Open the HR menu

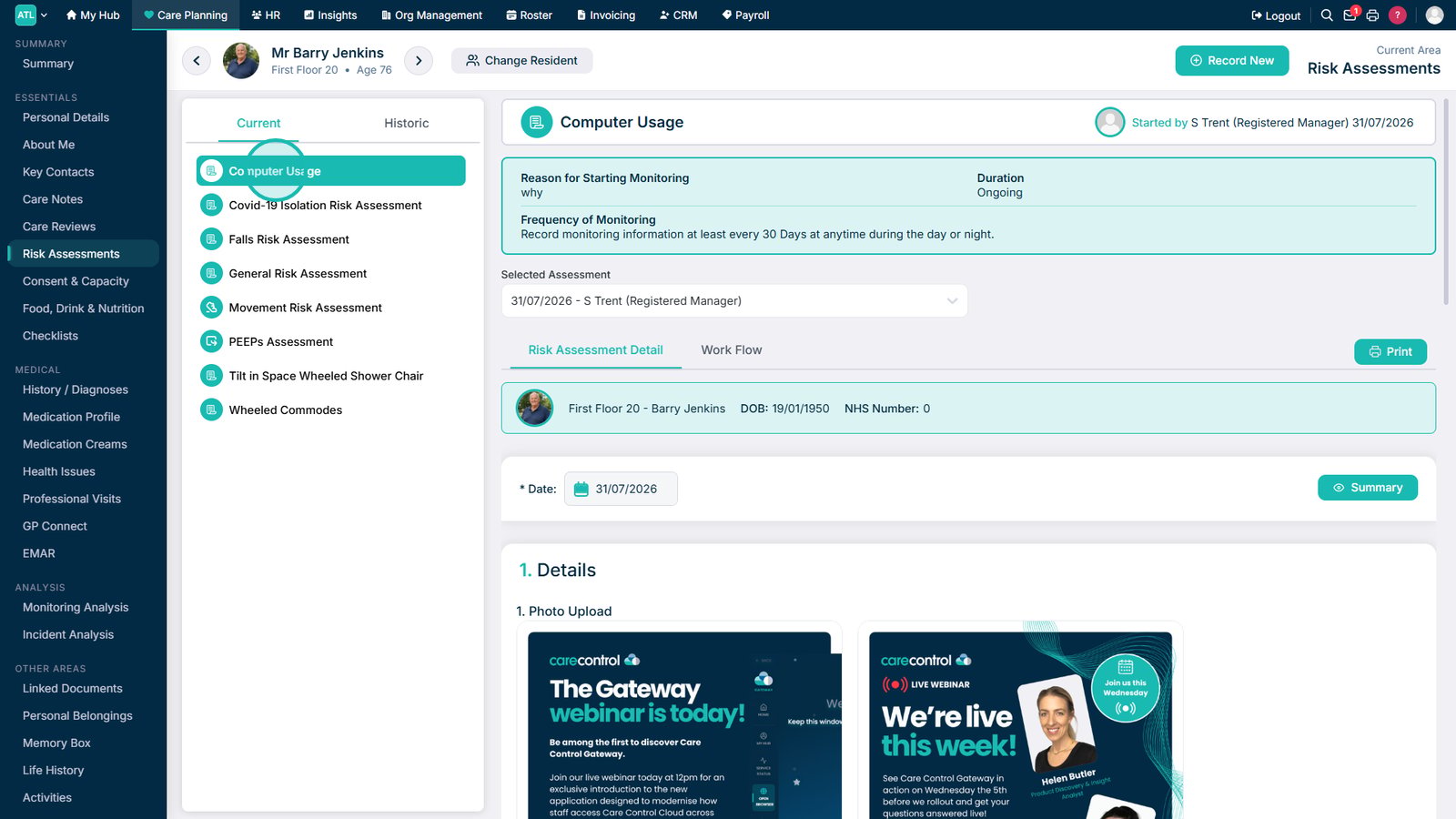click(x=266, y=15)
